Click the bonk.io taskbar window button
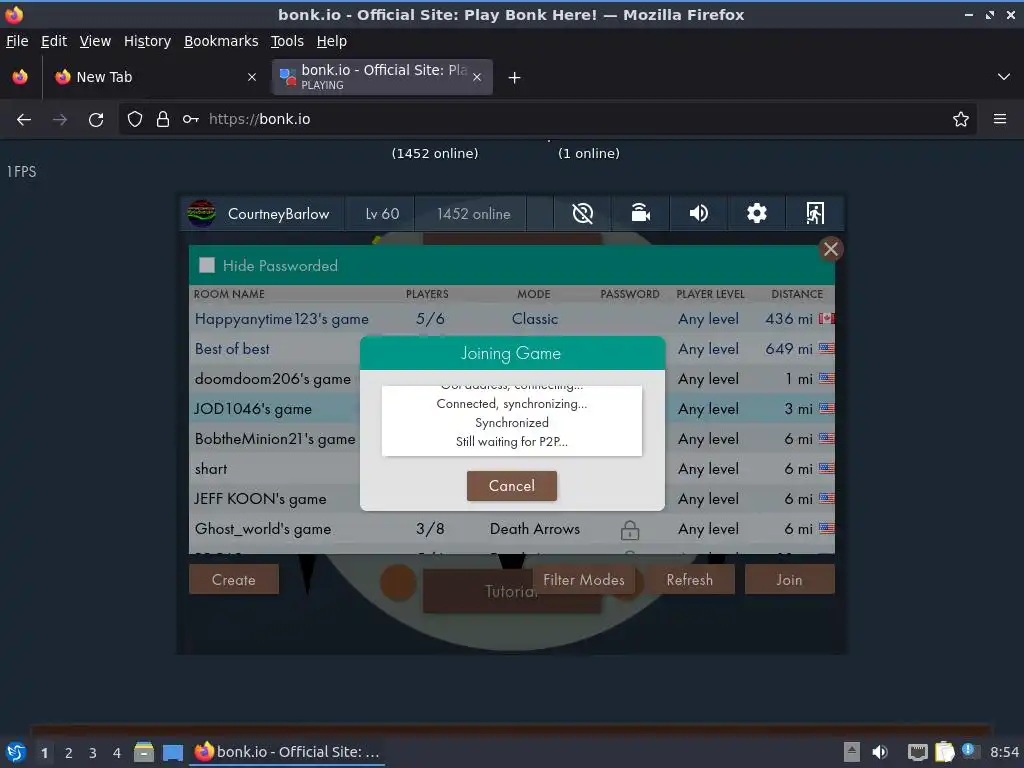This screenshot has width=1024, height=768. coord(287,752)
